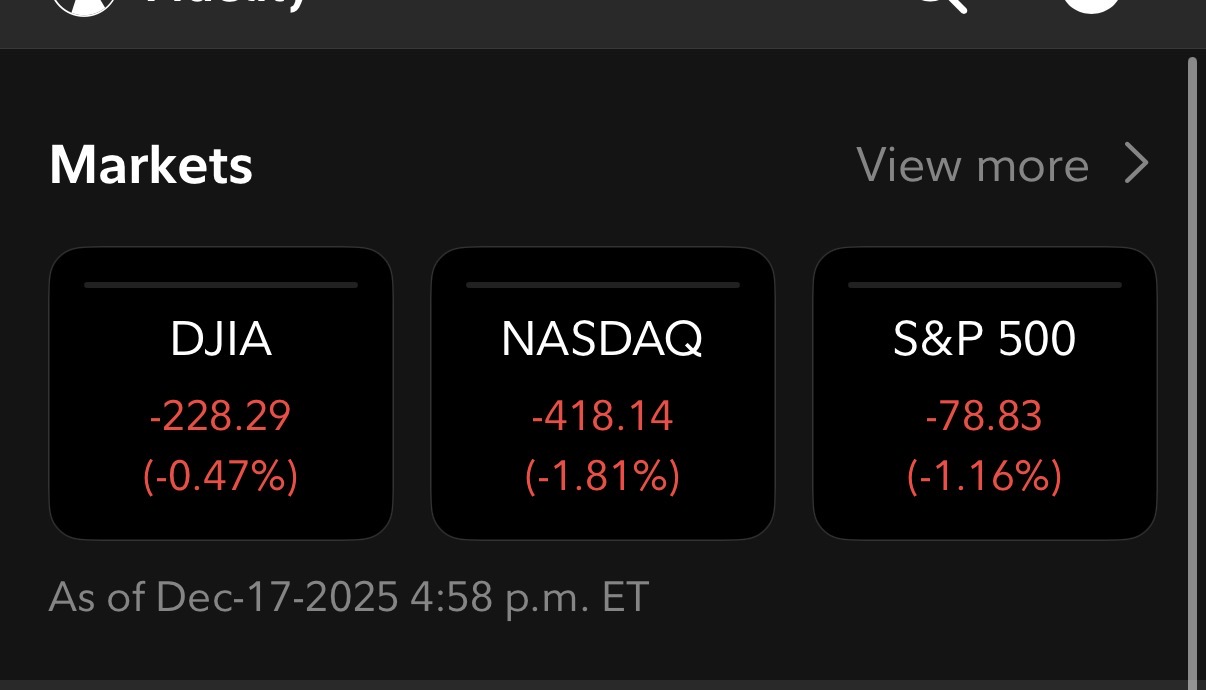Tap the S&P 500 (-1.16%) percent change

[985, 476]
